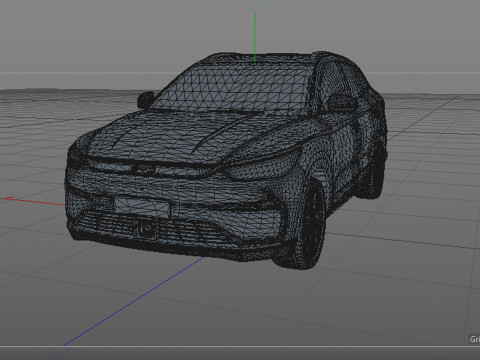Click the truncated 'Gri' viewport label
The width and height of the screenshot is (480, 360).
coord(475,339)
